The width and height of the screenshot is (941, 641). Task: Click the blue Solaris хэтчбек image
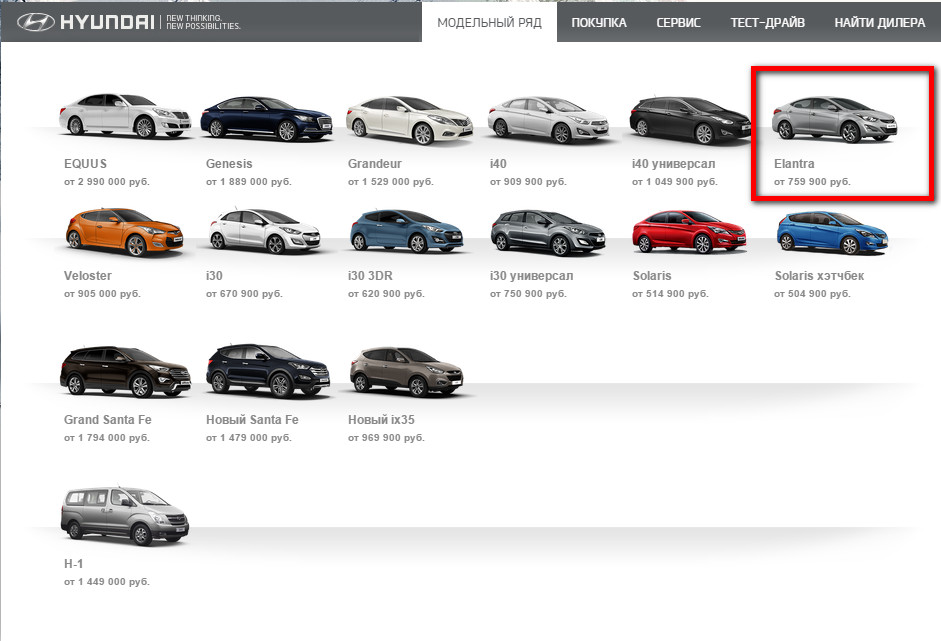click(x=832, y=232)
